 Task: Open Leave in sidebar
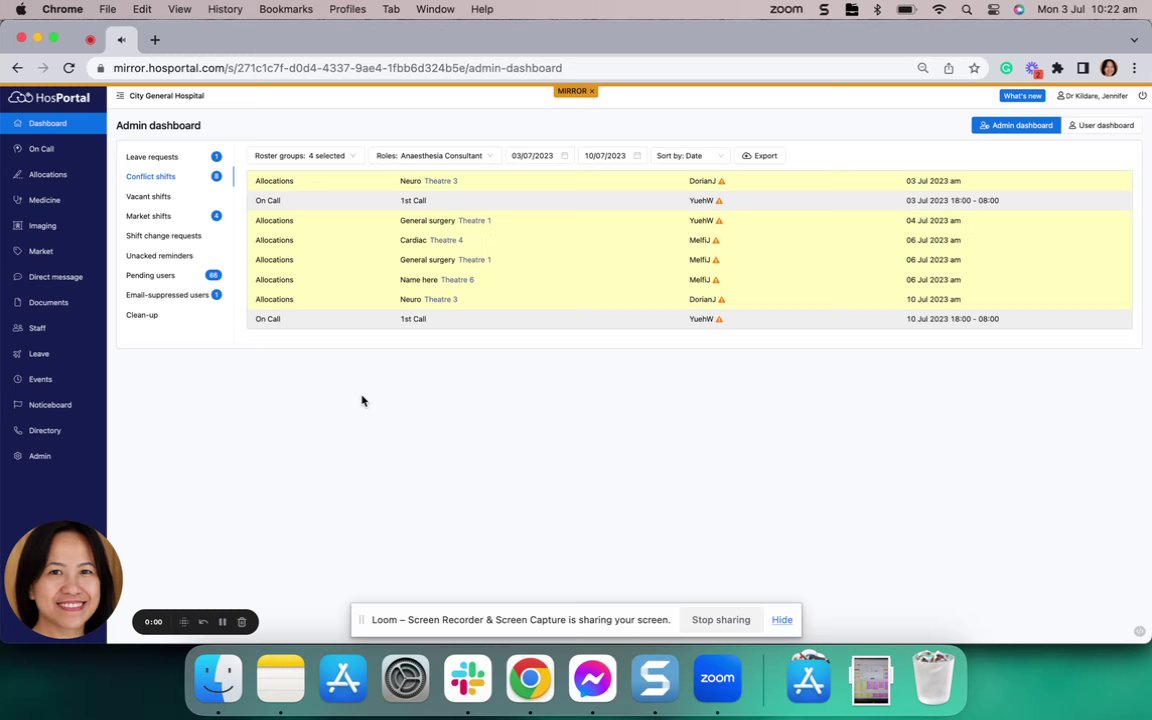53,354
